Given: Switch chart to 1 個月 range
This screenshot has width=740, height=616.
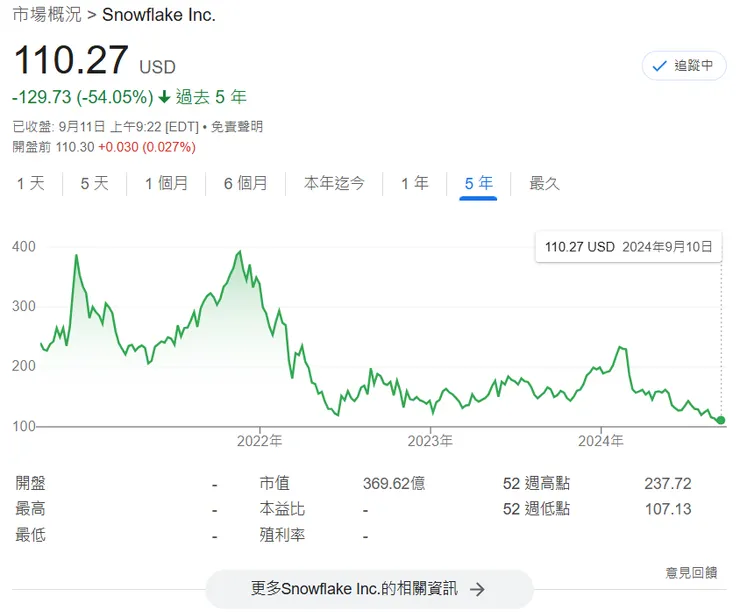Looking at the screenshot, I should (166, 183).
